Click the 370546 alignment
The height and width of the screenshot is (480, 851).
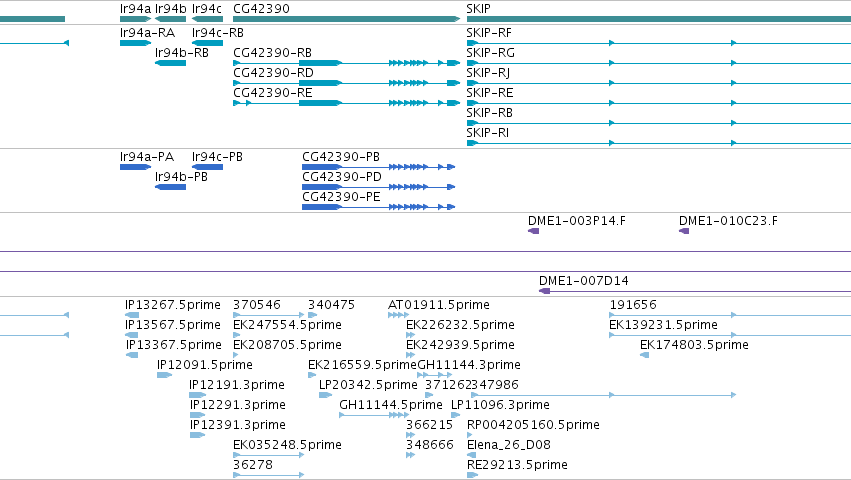click(269, 315)
